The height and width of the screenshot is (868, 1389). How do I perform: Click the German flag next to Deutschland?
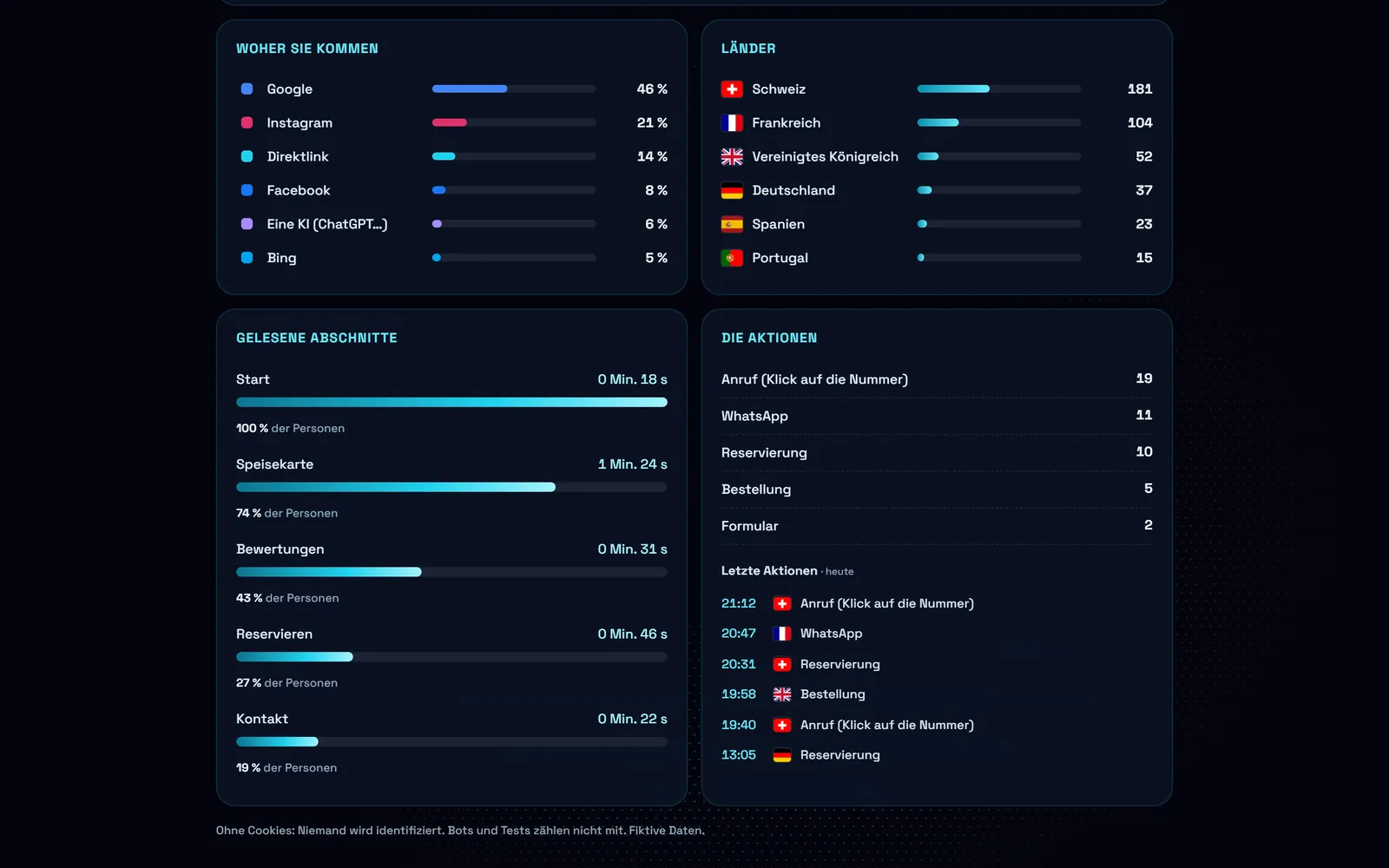pyautogui.click(x=732, y=191)
